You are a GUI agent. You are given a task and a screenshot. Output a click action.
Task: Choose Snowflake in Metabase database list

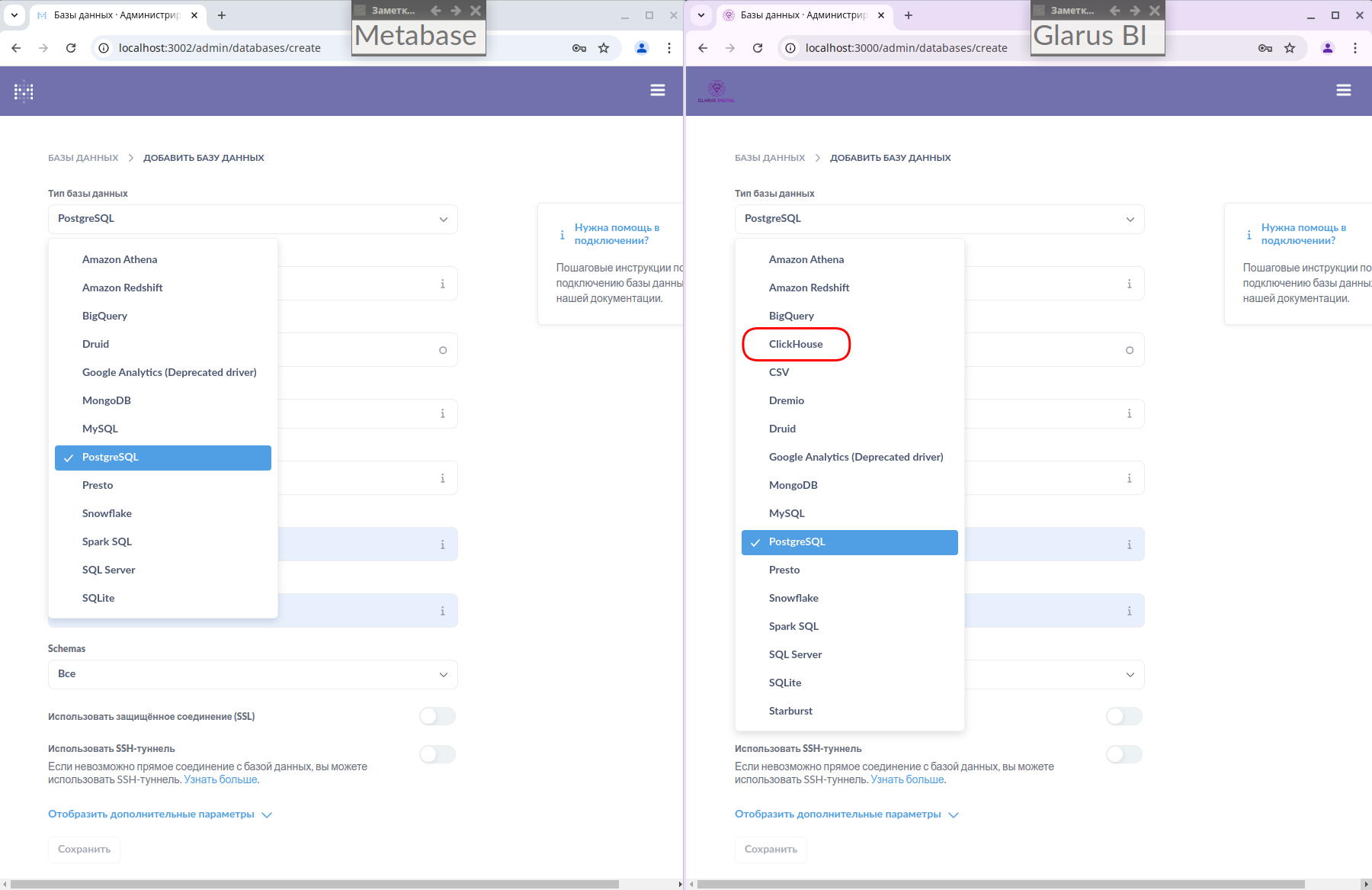point(107,513)
